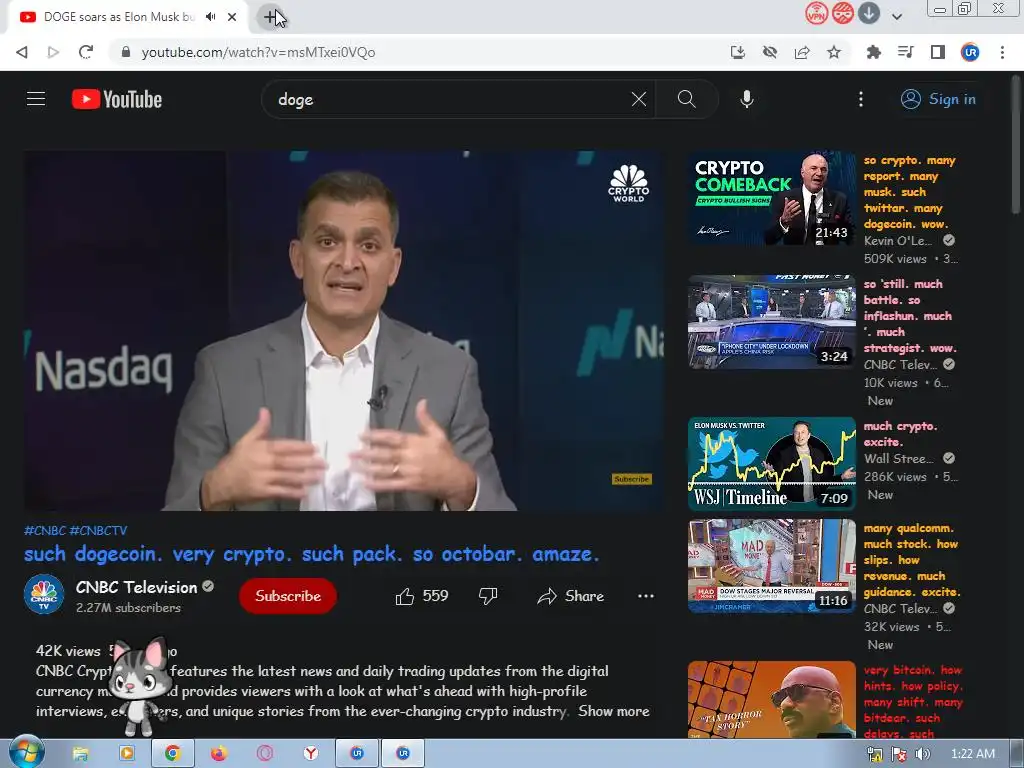Open WSJ Timeline video thumbnail
The image size is (1024, 768).
pyautogui.click(x=771, y=464)
